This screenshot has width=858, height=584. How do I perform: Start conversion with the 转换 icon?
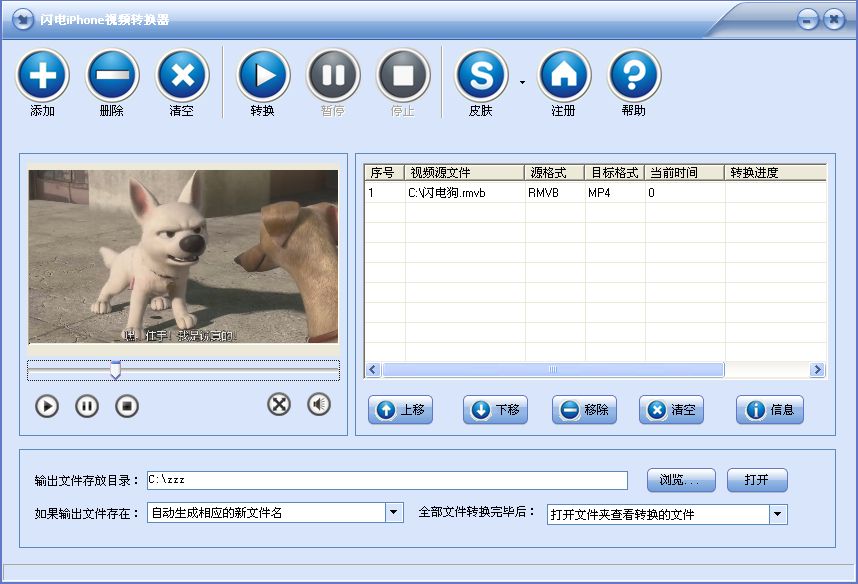point(263,76)
